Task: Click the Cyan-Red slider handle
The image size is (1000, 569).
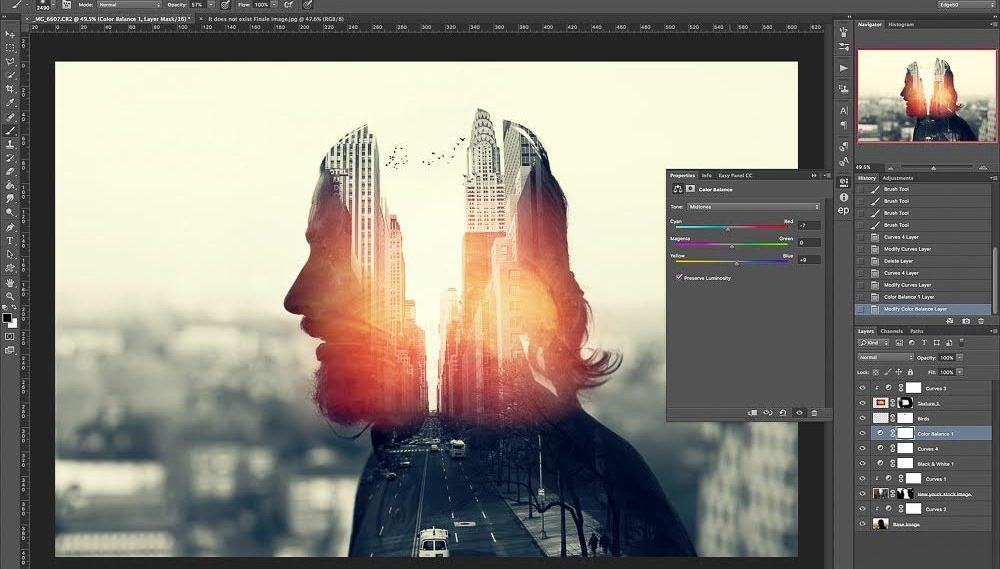Action: point(727,228)
